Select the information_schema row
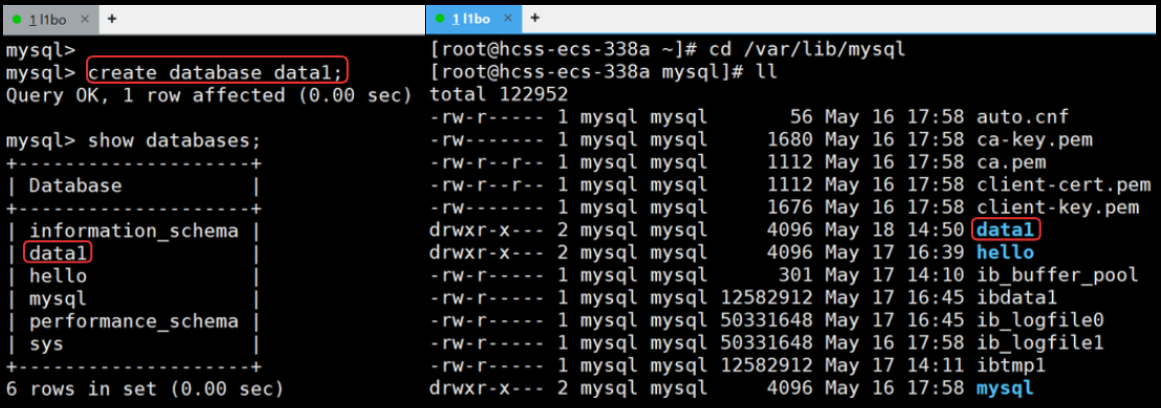1161x408 pixels. 134,231
